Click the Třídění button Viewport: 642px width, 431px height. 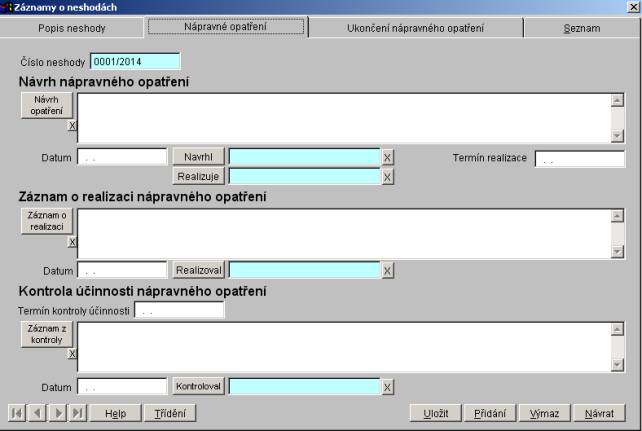coord(168,413)
